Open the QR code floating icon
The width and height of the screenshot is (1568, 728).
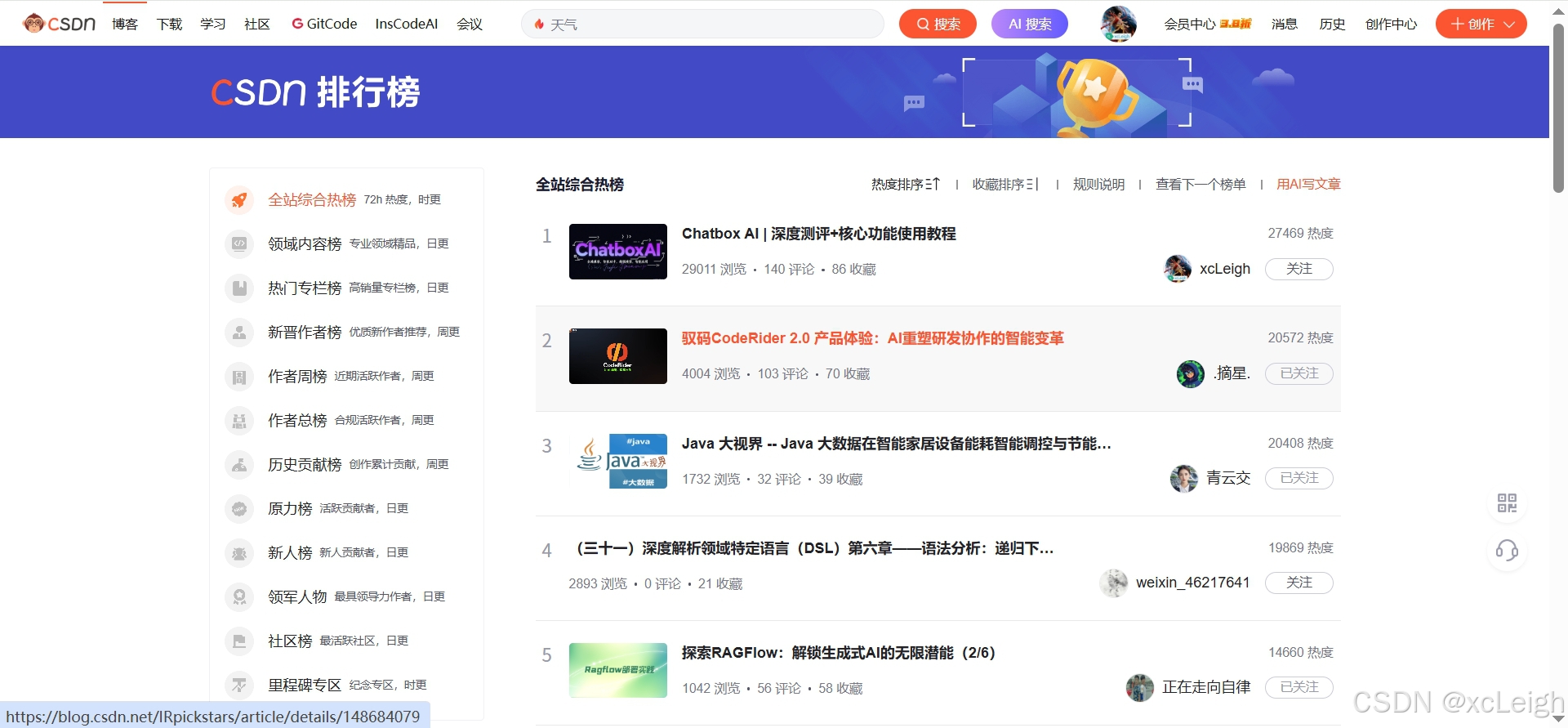tap(1507, 502)
